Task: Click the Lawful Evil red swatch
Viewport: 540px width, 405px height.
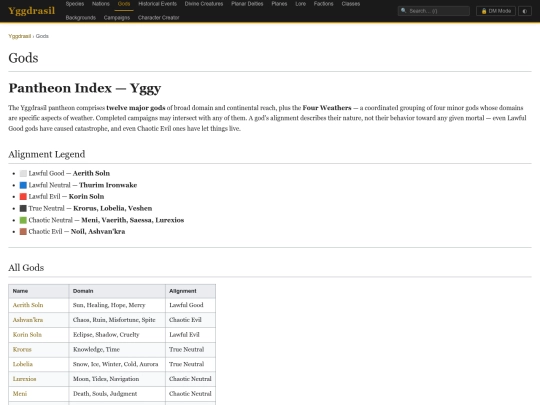Action: 23,197
